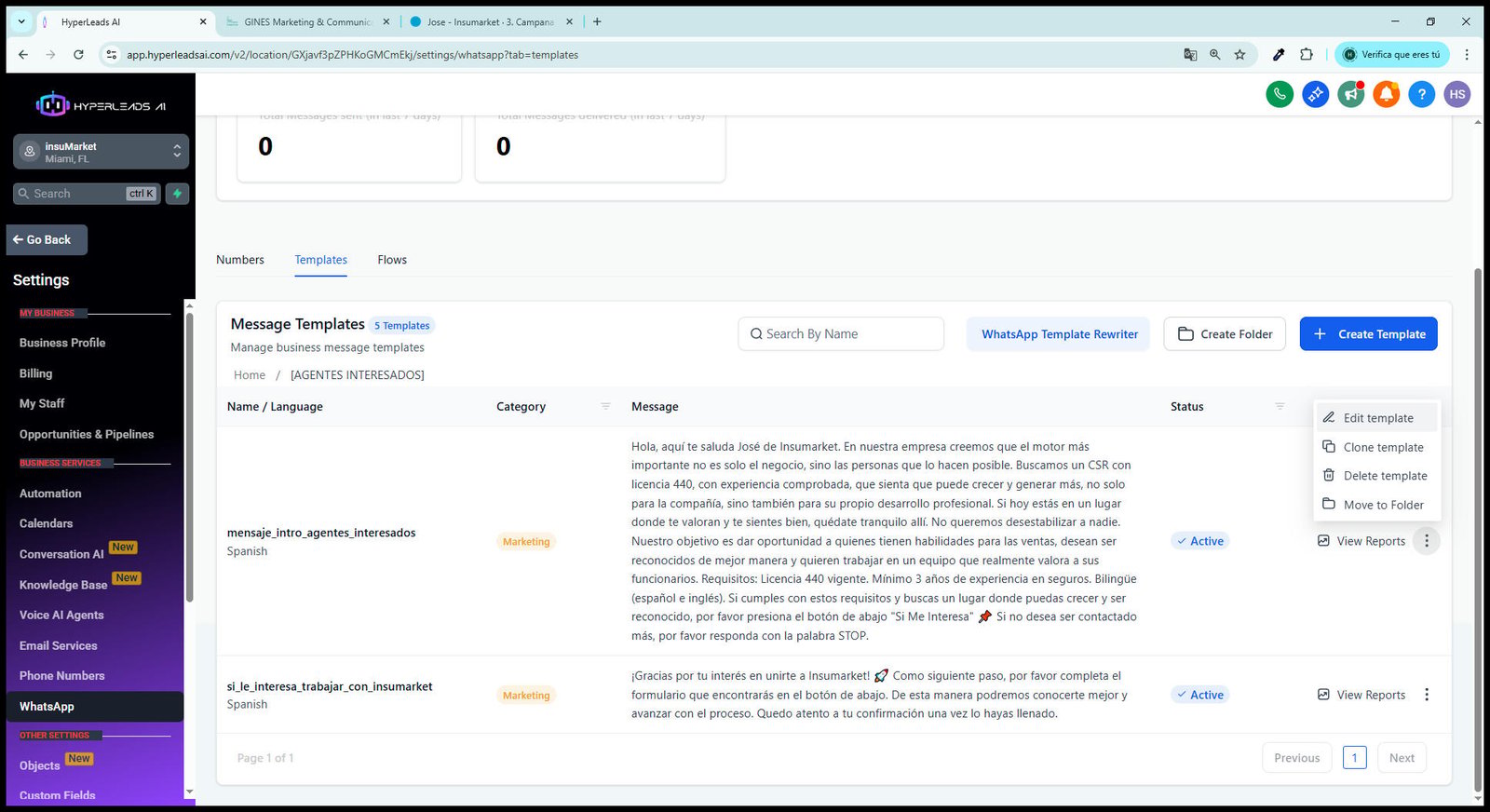Viewport: 1490px width, 812px height.
Task: Click browser extensions puzzle icon
Action: pos(1307,55)
